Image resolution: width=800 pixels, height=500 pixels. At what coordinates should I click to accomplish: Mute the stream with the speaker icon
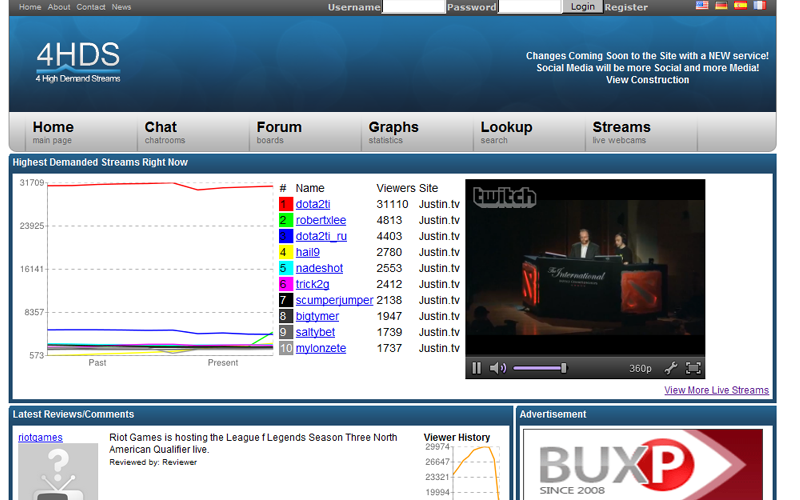point(498,368)
